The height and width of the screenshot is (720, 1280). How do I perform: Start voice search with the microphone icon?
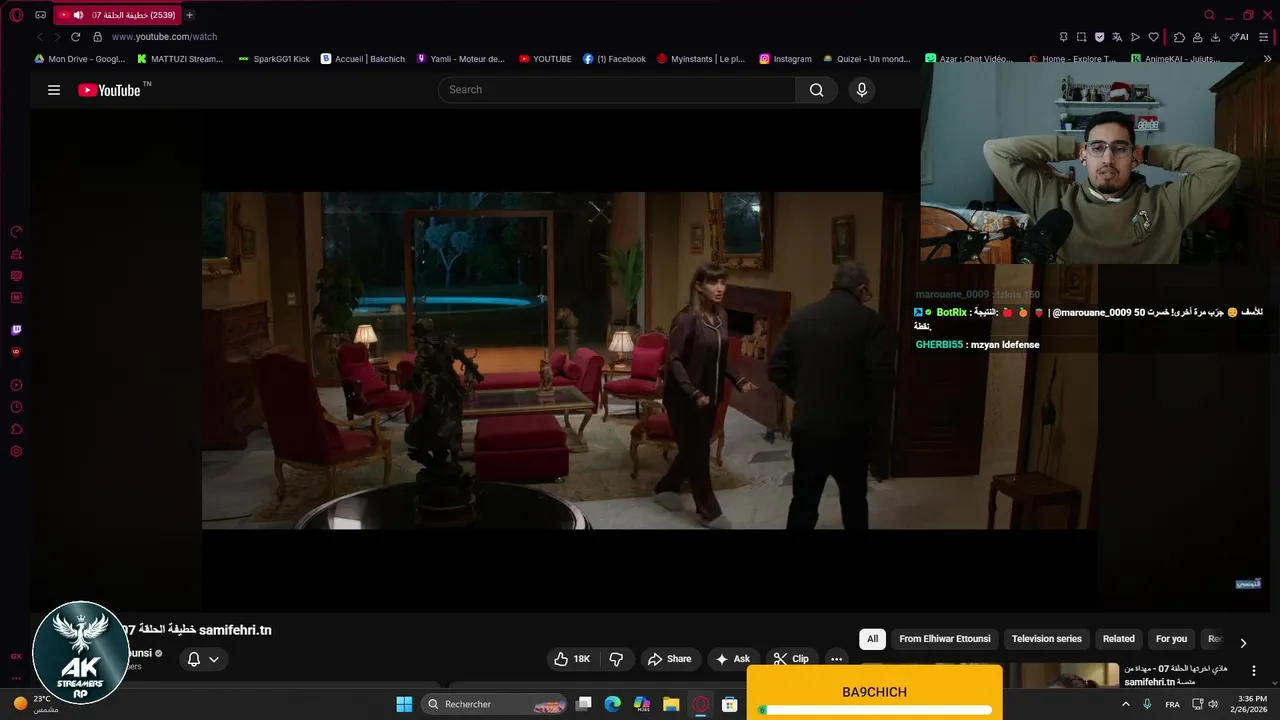[862, 90]
